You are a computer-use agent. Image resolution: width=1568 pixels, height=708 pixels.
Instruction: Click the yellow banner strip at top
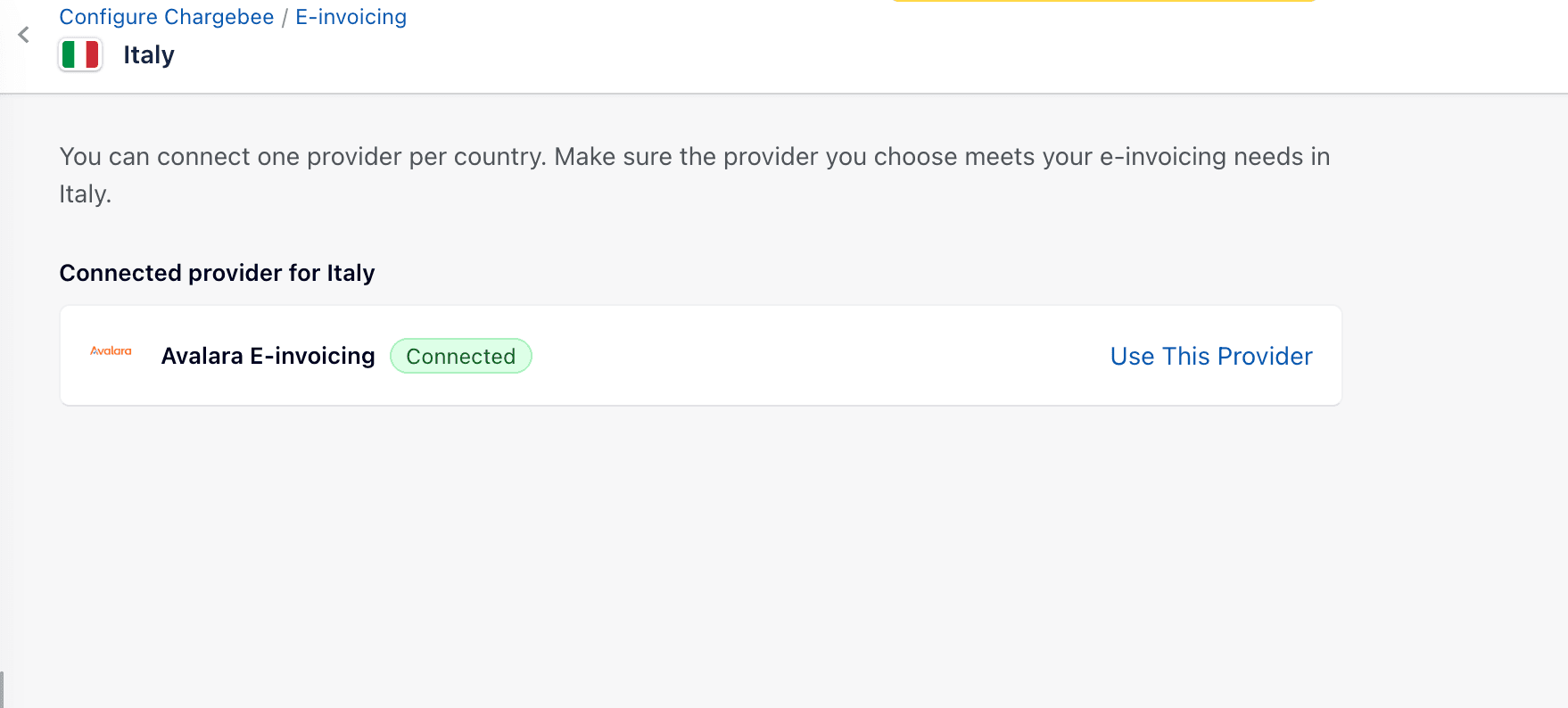point(1103,1)
